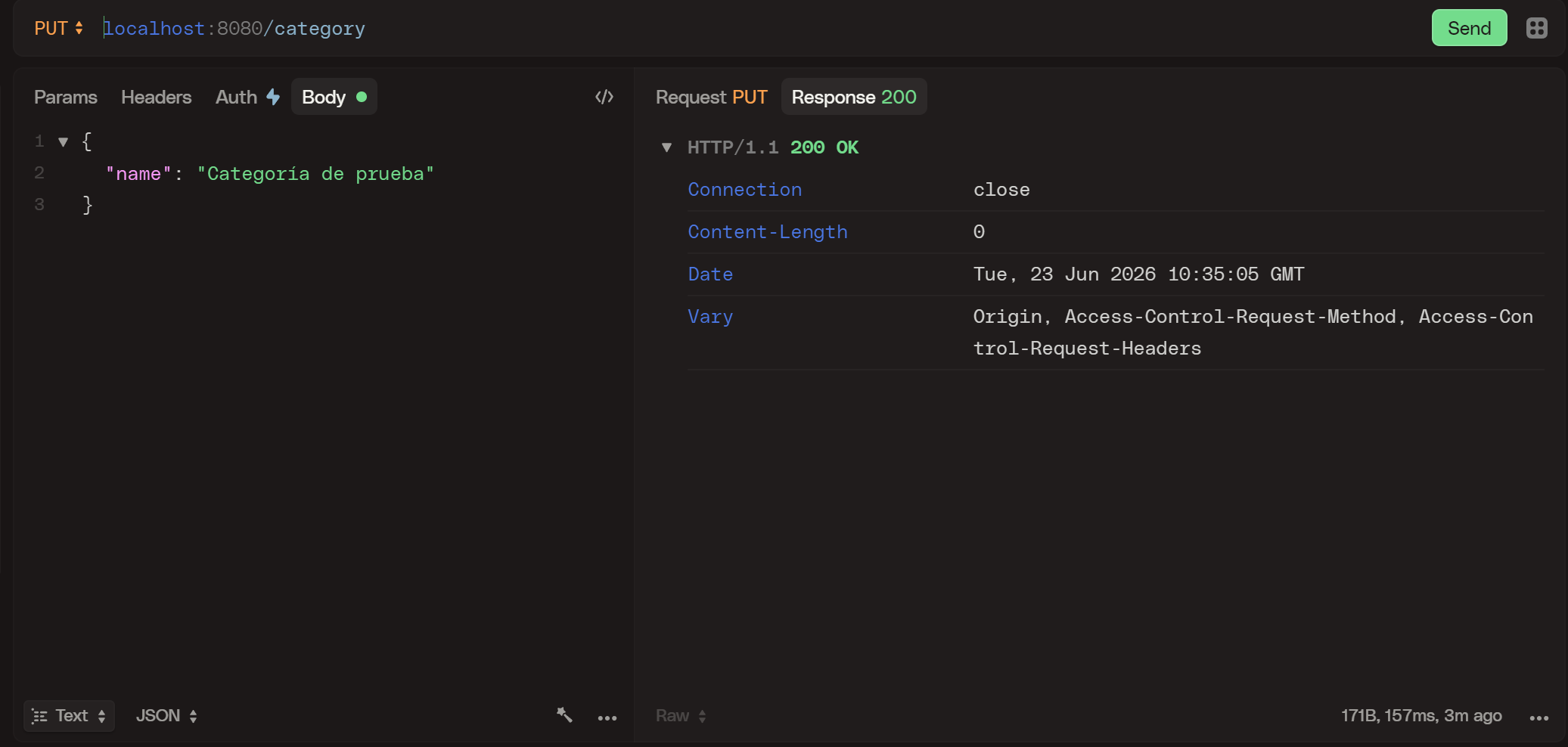Screen dimensions: 1568x747
Task: Click the Content-Length header name
Action: [767, 232]
